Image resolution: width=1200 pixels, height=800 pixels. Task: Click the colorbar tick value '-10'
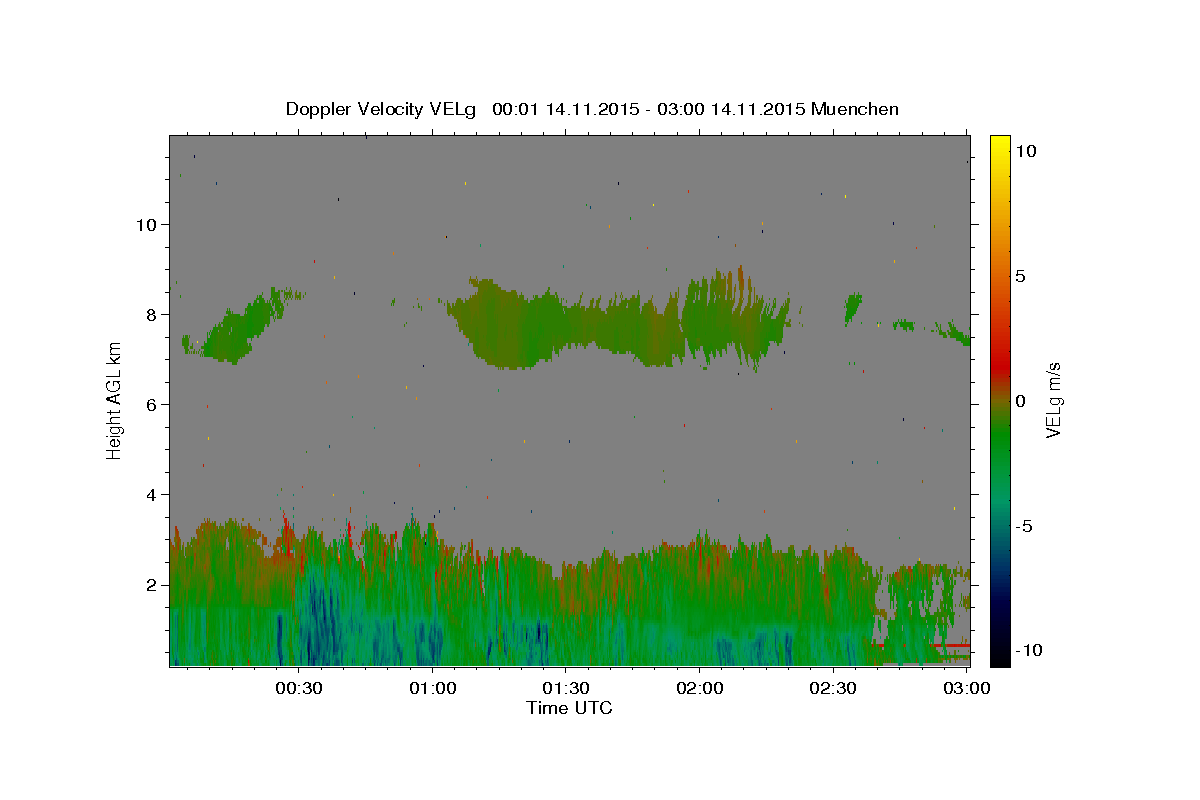[1028, 650]
